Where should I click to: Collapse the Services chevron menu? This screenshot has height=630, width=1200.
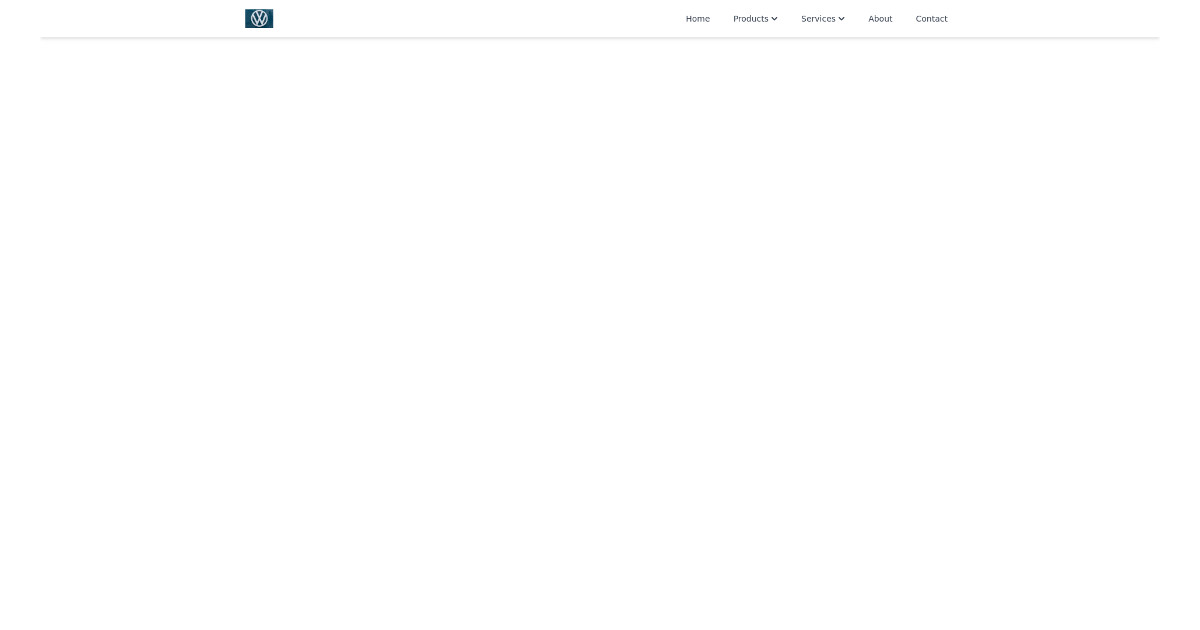click(x=841, y=18)
